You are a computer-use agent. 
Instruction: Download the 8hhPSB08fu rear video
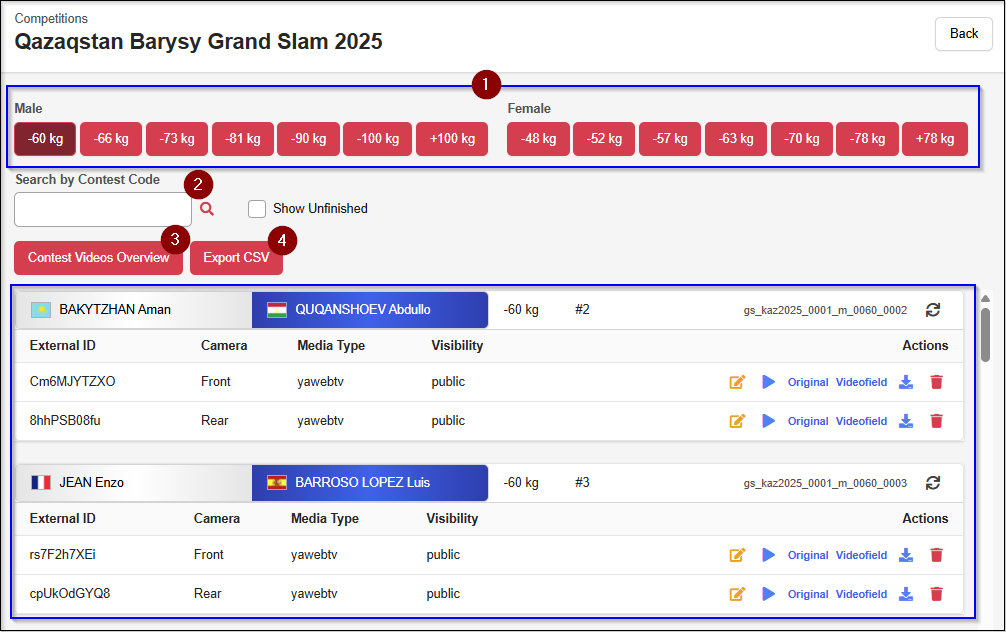tap(906, 421)
